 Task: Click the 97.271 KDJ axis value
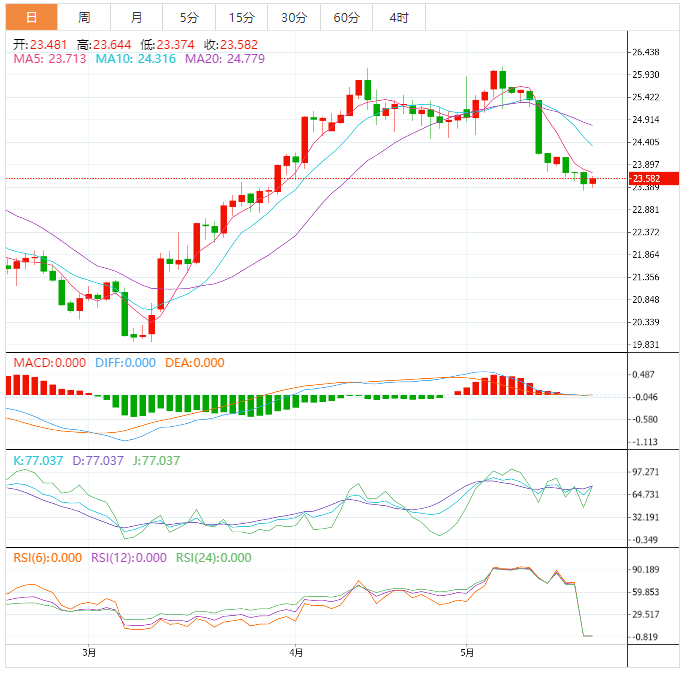click(645, 472)
